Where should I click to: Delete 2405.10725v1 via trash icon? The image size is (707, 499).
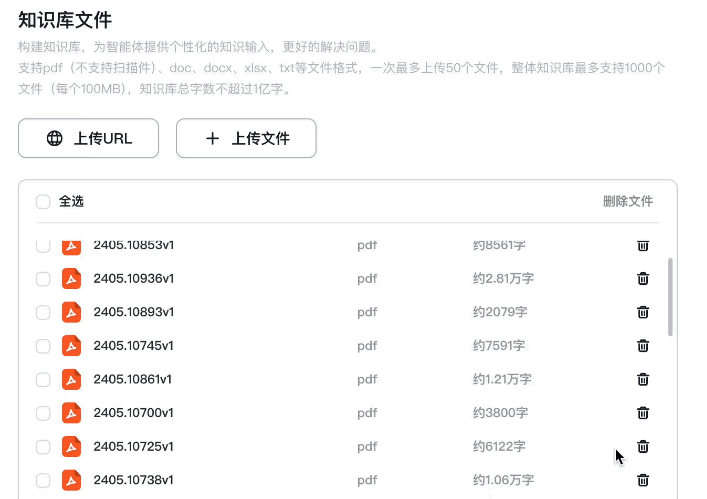pos(643,446)
